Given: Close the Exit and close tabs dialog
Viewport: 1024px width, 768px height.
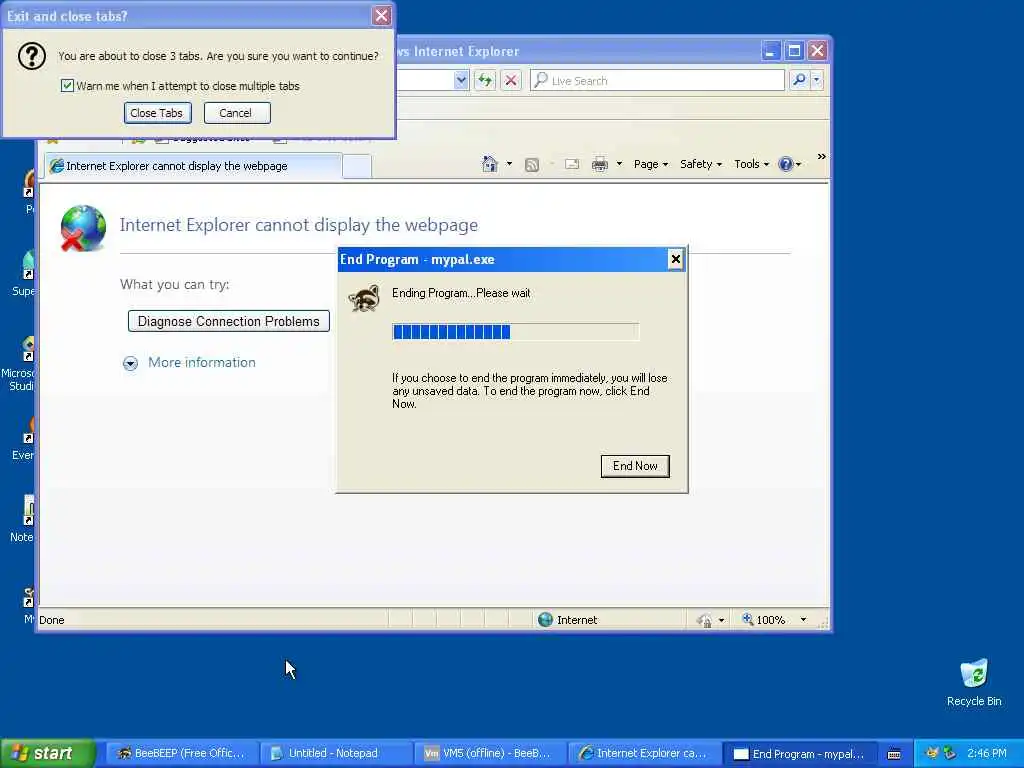Looking at the screenshot, I should pos(381,16).
